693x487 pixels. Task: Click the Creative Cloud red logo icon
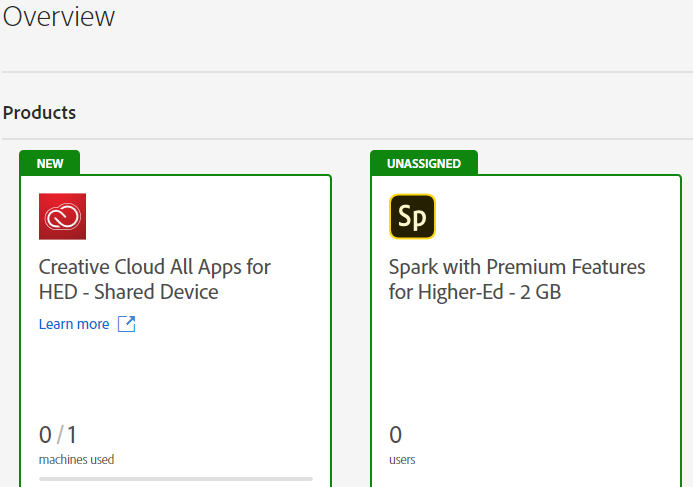tap(62, 216)
